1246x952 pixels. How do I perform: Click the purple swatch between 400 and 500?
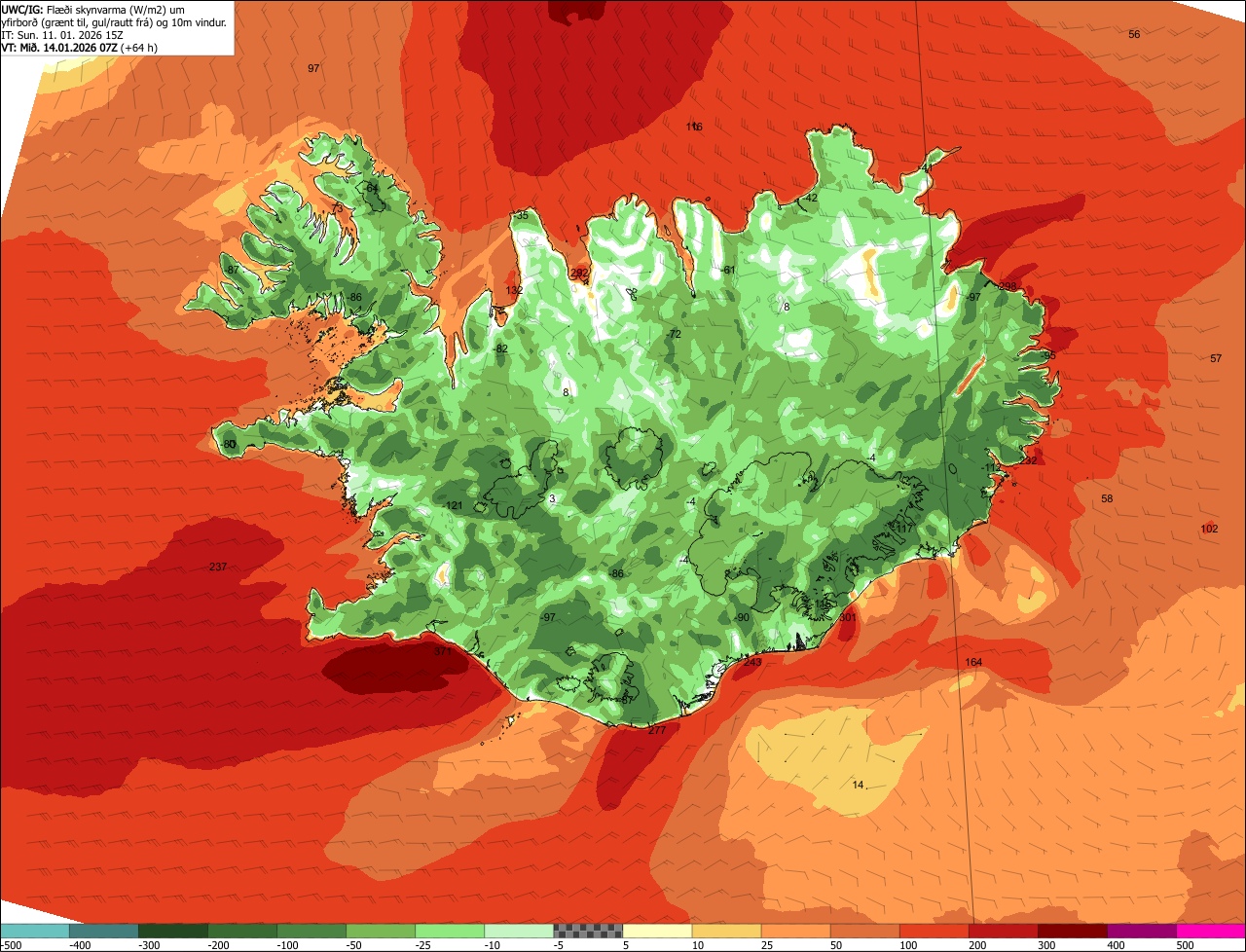(x=1141, y=931)
